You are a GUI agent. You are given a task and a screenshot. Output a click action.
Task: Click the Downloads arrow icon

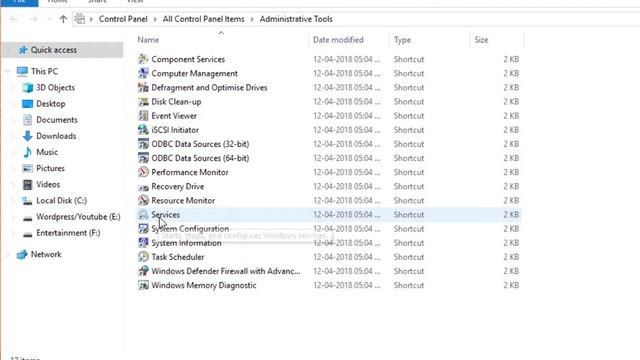(x=27, y=136)
